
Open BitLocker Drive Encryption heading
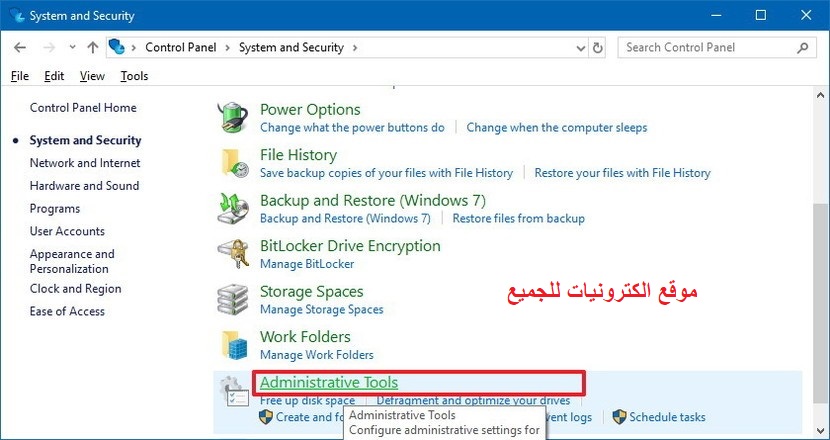[350, 246]
